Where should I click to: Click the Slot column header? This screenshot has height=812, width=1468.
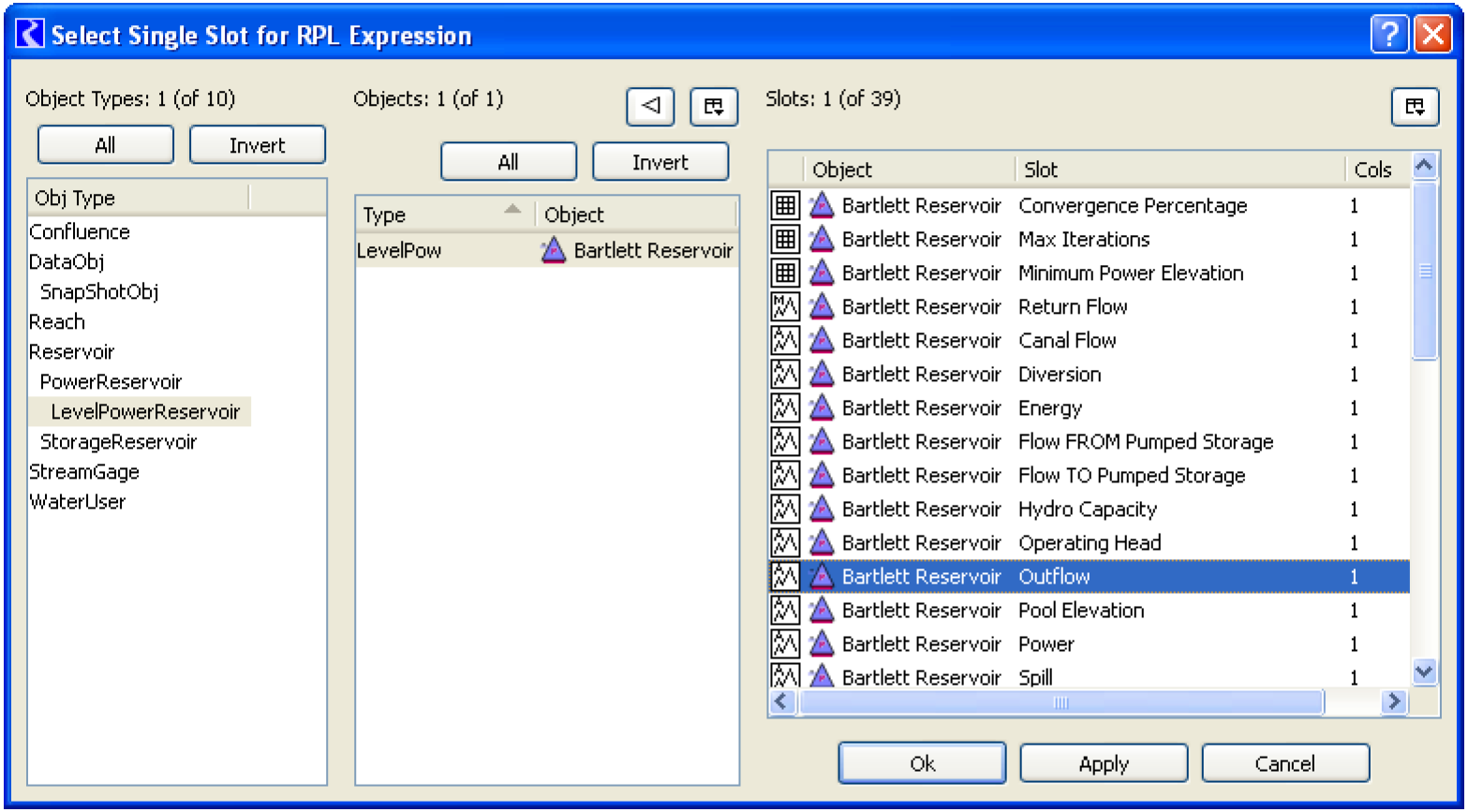[x=1178, y=170]
